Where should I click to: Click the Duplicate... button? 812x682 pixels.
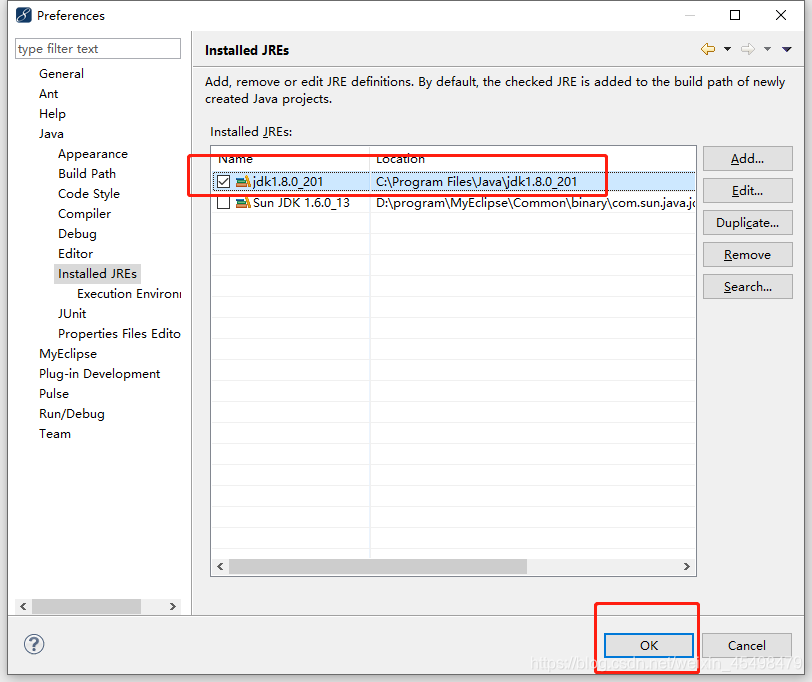(x=747, y=223)
